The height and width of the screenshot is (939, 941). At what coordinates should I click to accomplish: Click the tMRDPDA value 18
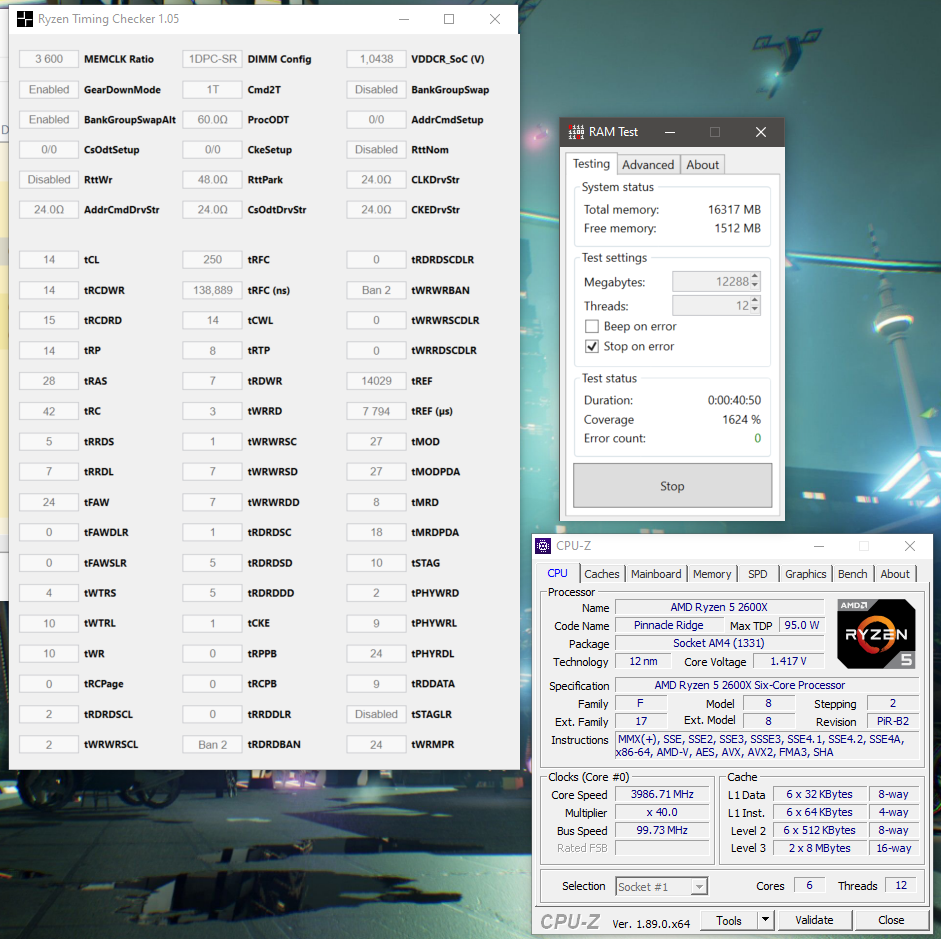(x=376, y=532)
